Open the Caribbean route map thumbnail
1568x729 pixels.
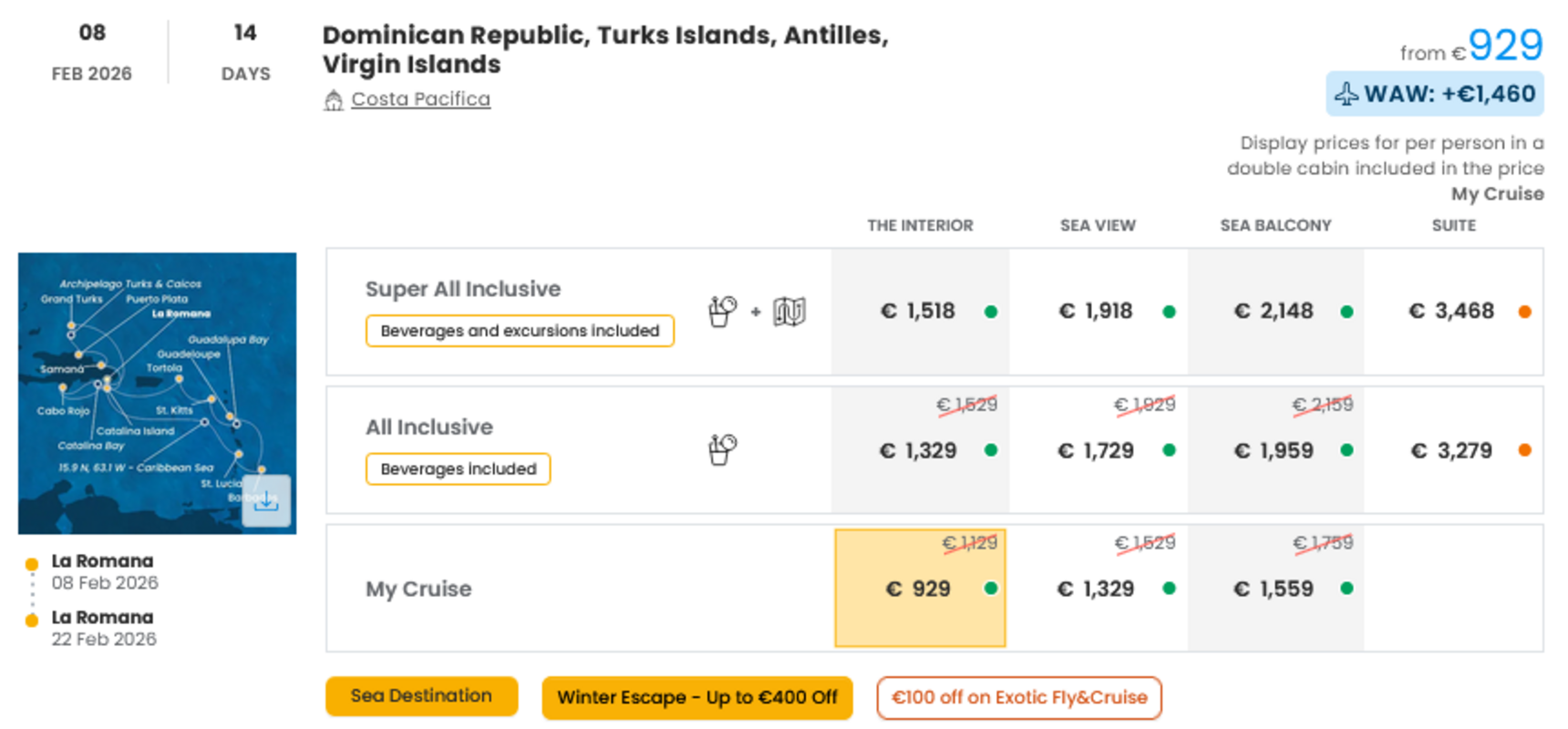pyautogui.click(x=157, y=394)
